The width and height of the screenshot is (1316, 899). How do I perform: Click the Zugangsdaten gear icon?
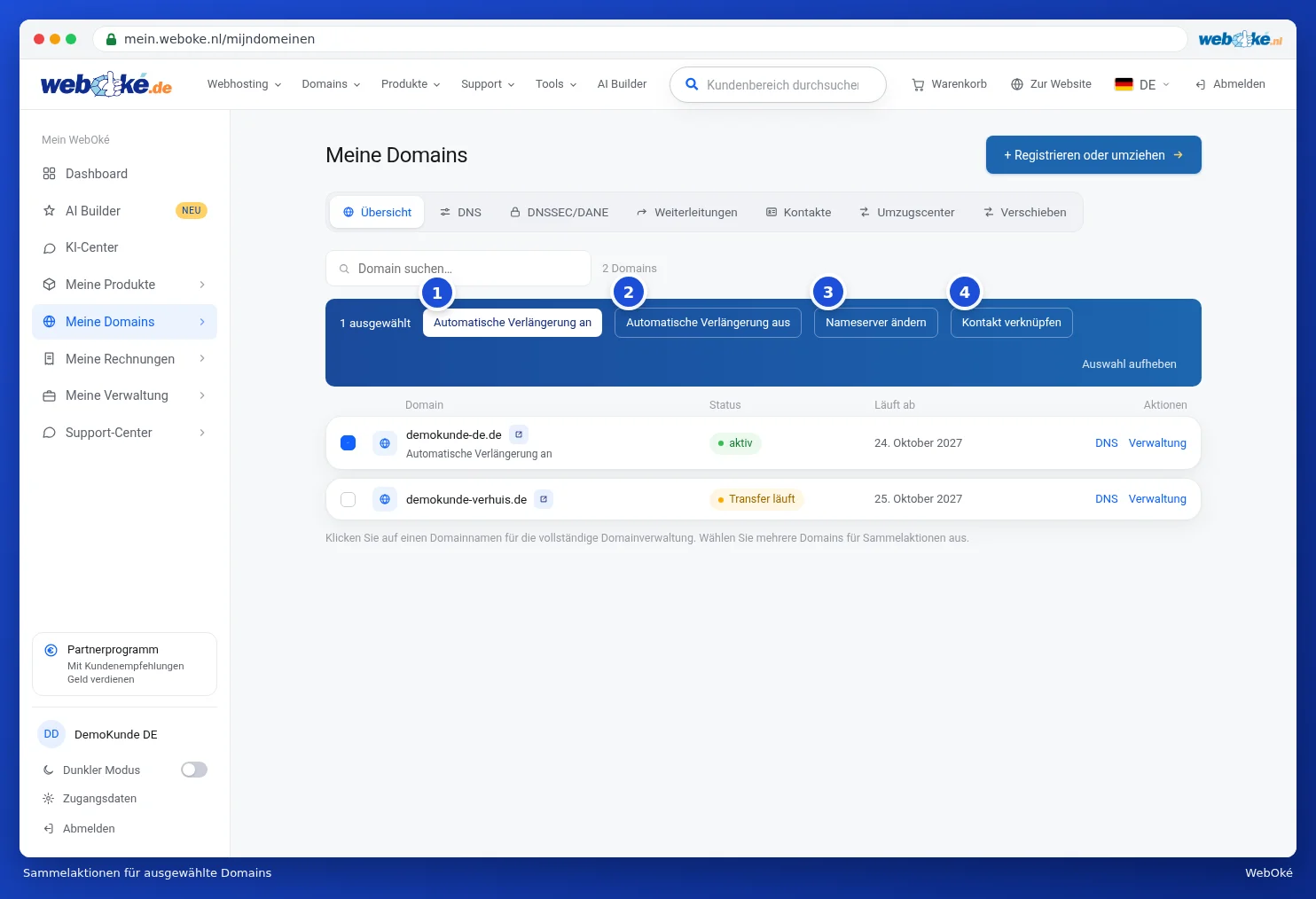[x=49, y=799]
